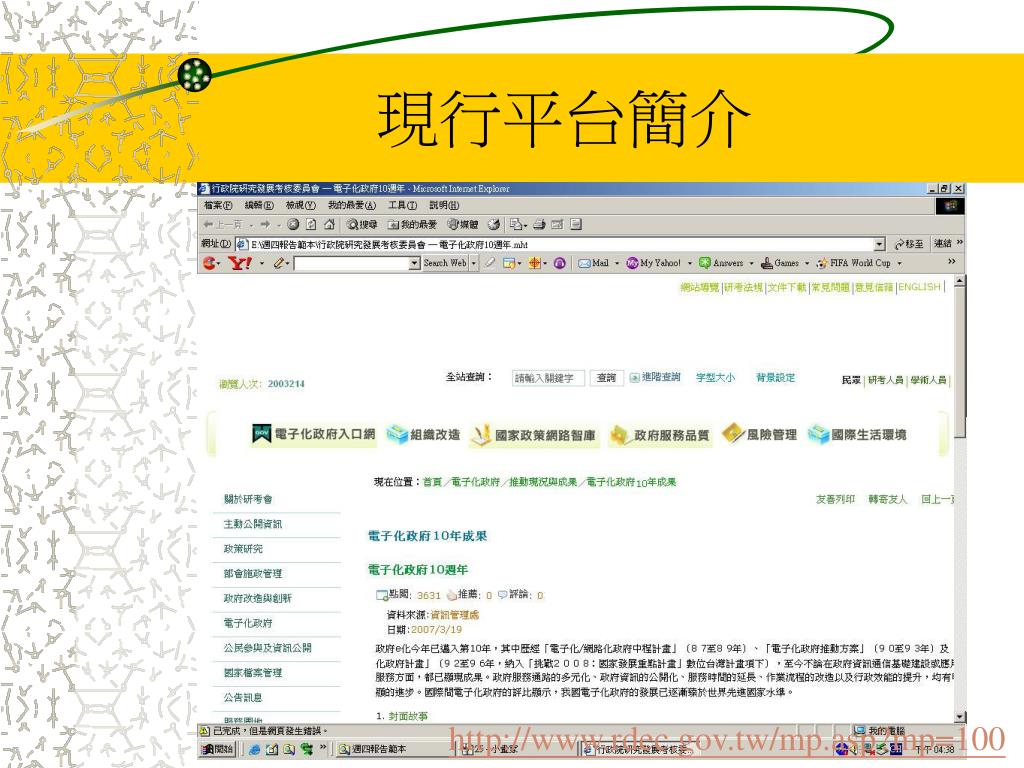Screen dimensions: 1024x768
Task: Open the 我的最愛 favorites toolbar button
Action: [411, 225]
